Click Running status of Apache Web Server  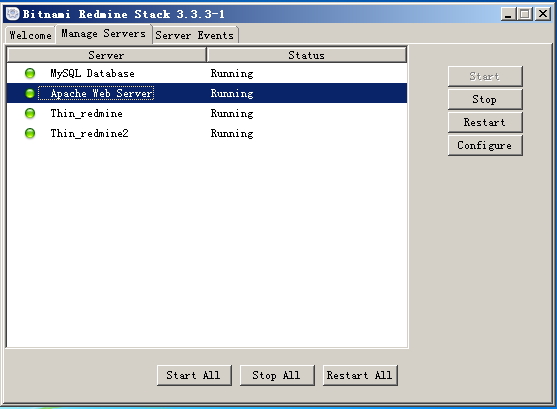click(232, 93)
